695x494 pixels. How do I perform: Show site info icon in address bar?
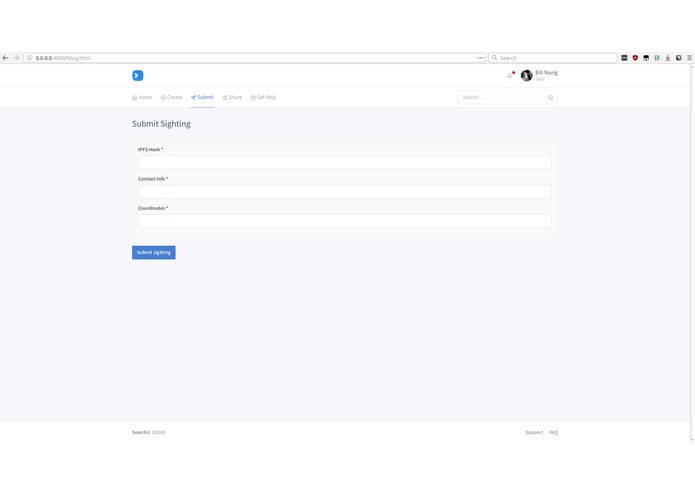click(30, 58)
